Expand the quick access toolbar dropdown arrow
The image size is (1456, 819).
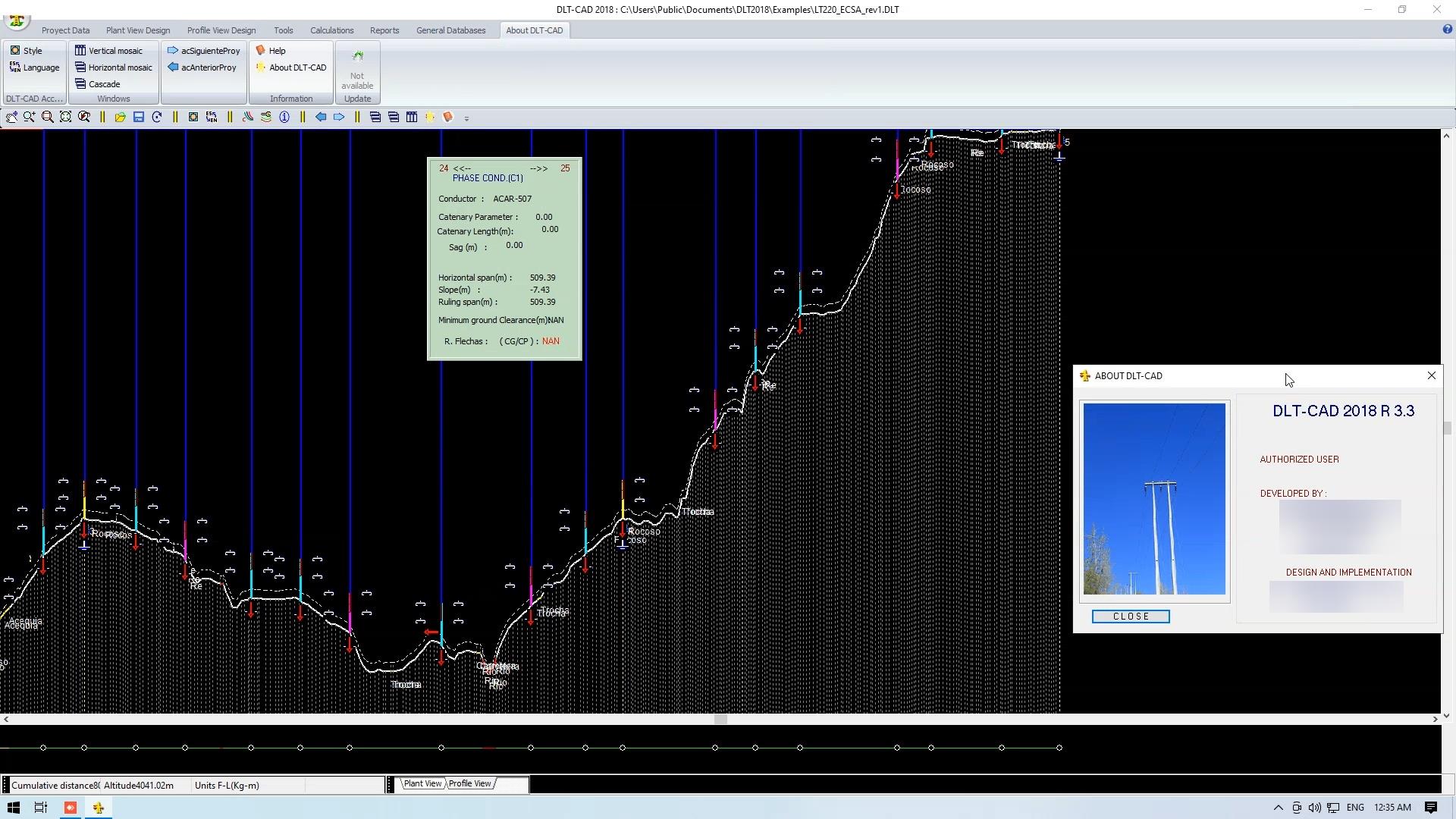pyautogui.click(x=466, y=118)
